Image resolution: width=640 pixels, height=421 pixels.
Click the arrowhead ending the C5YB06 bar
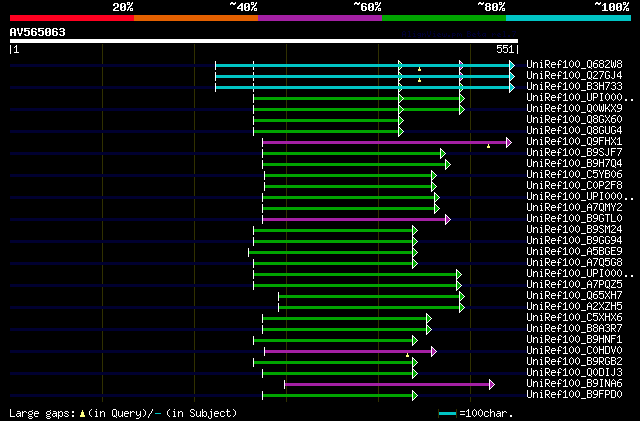click(434, 176)
